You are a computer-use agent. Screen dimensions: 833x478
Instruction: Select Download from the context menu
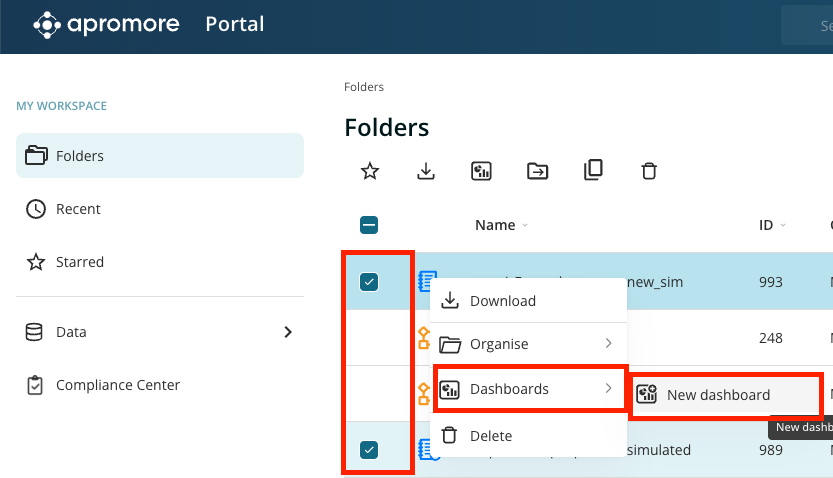502,301
